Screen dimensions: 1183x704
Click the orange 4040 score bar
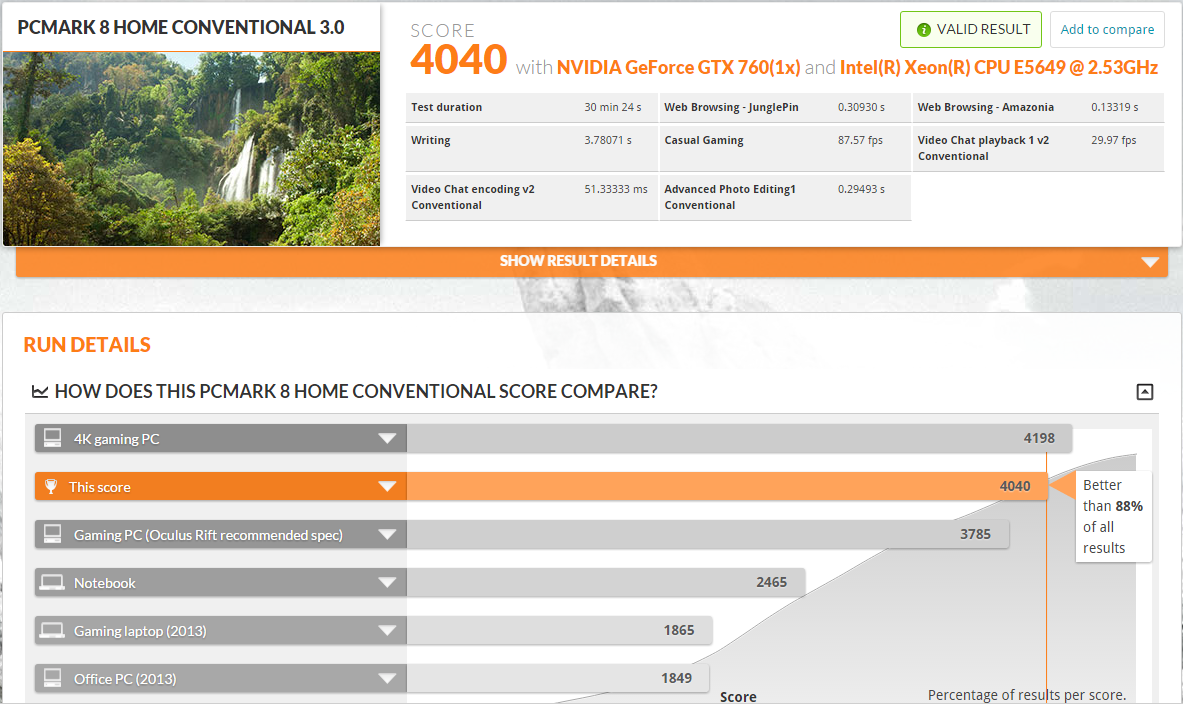point(727,487)
